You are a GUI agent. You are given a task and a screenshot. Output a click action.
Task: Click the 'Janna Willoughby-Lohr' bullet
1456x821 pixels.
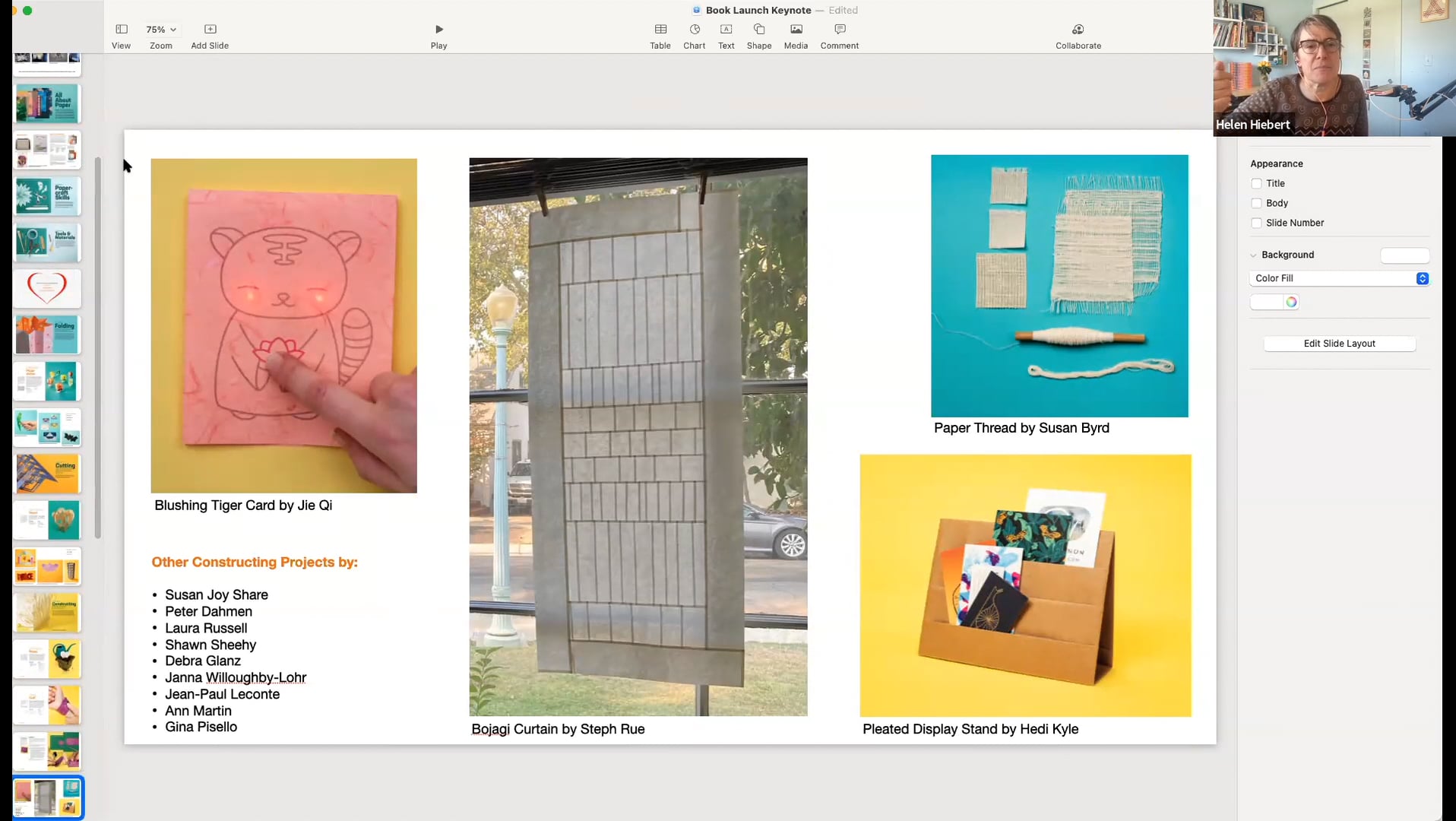(236, 677)
